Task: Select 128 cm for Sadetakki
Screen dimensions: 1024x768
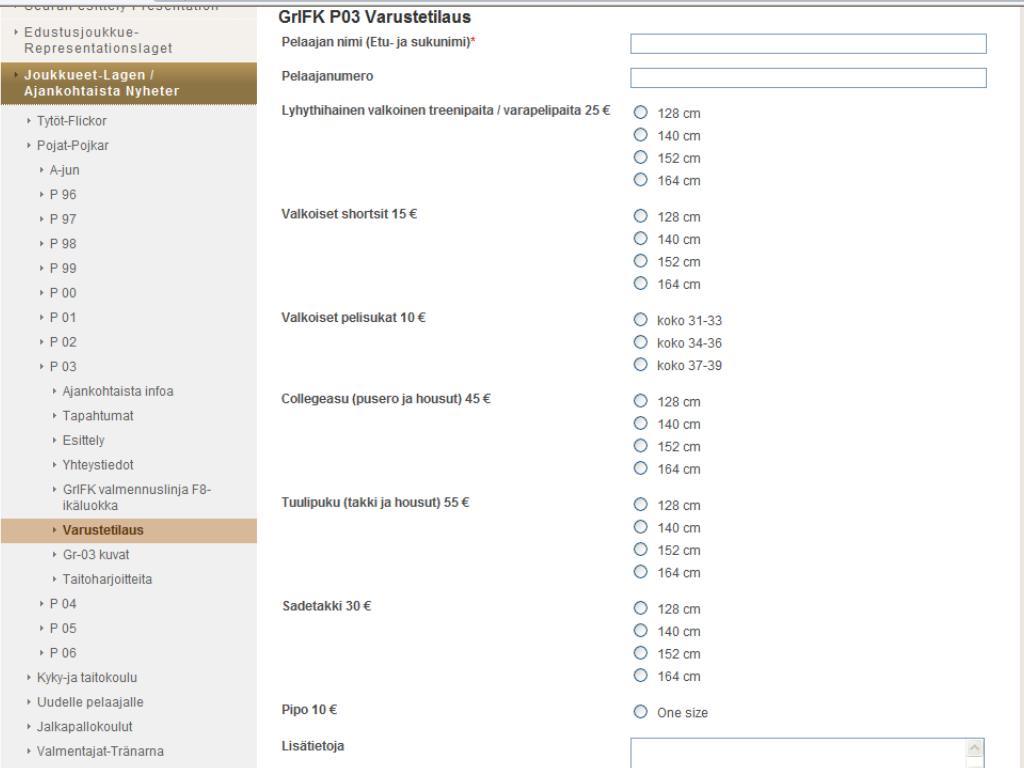Action: [641, 608]
